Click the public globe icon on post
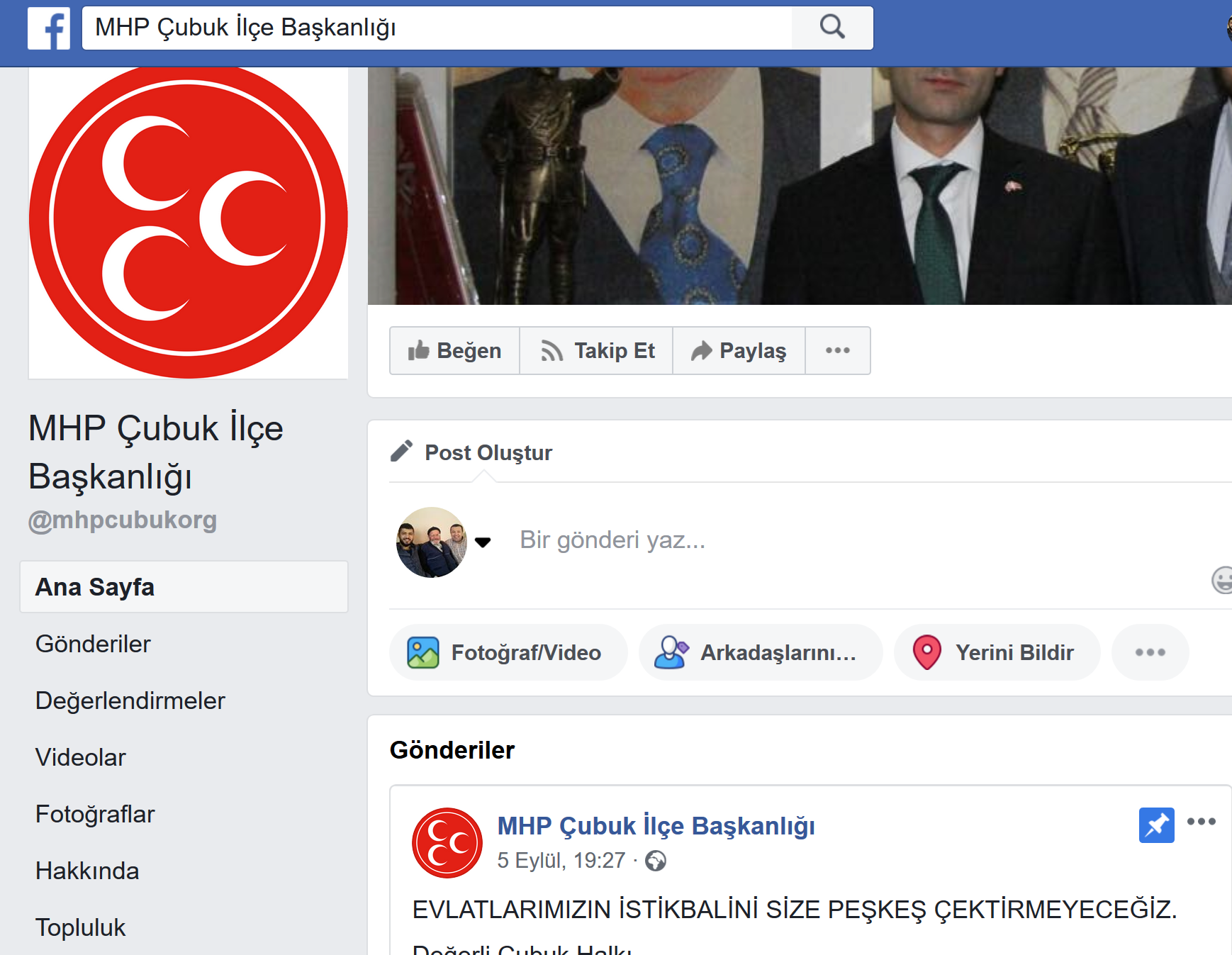The width and height of the screenshot is (1232, 955). pyautogui.click(x=656, y=861)
